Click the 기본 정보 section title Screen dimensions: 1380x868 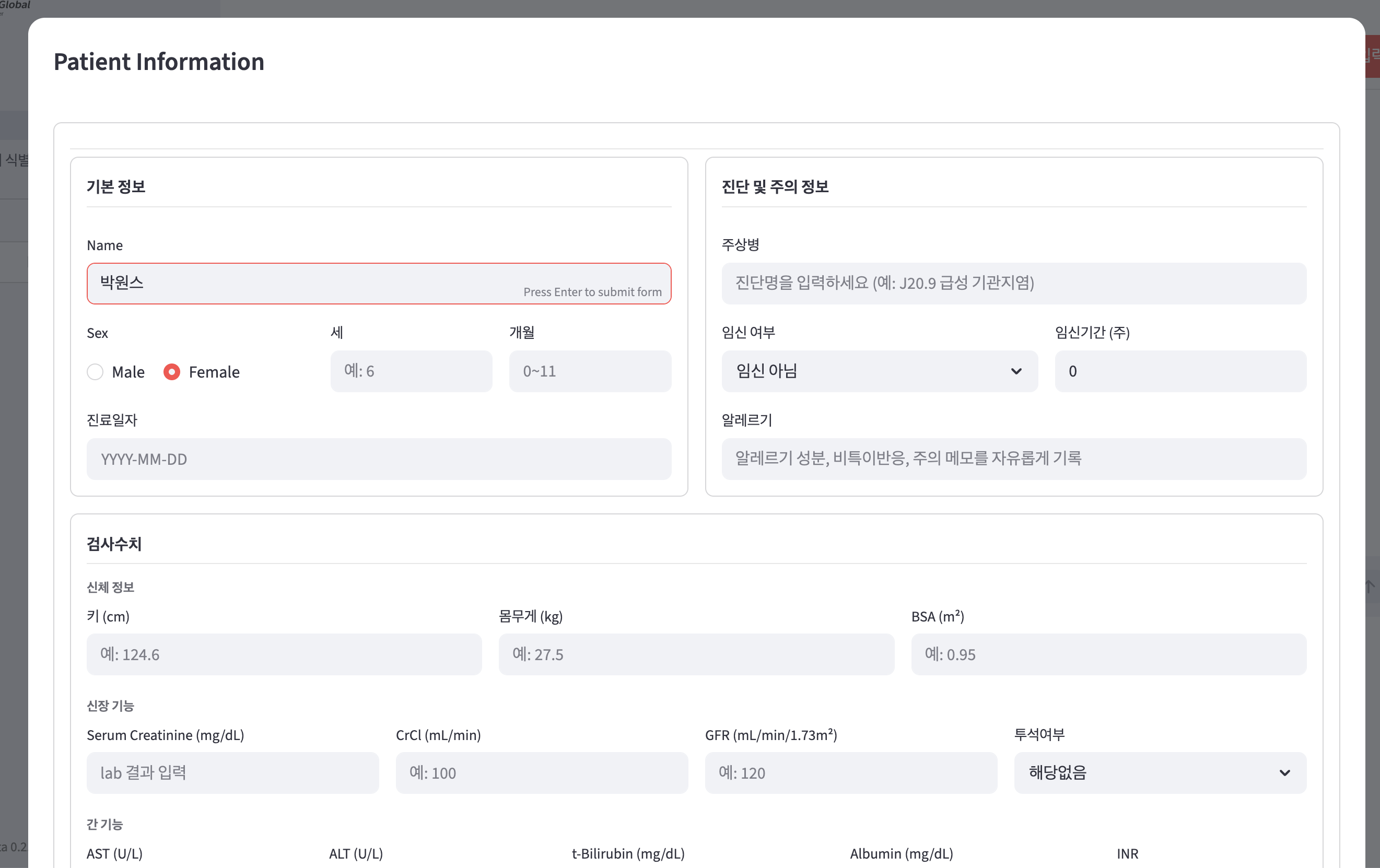[x=116, y=187]
